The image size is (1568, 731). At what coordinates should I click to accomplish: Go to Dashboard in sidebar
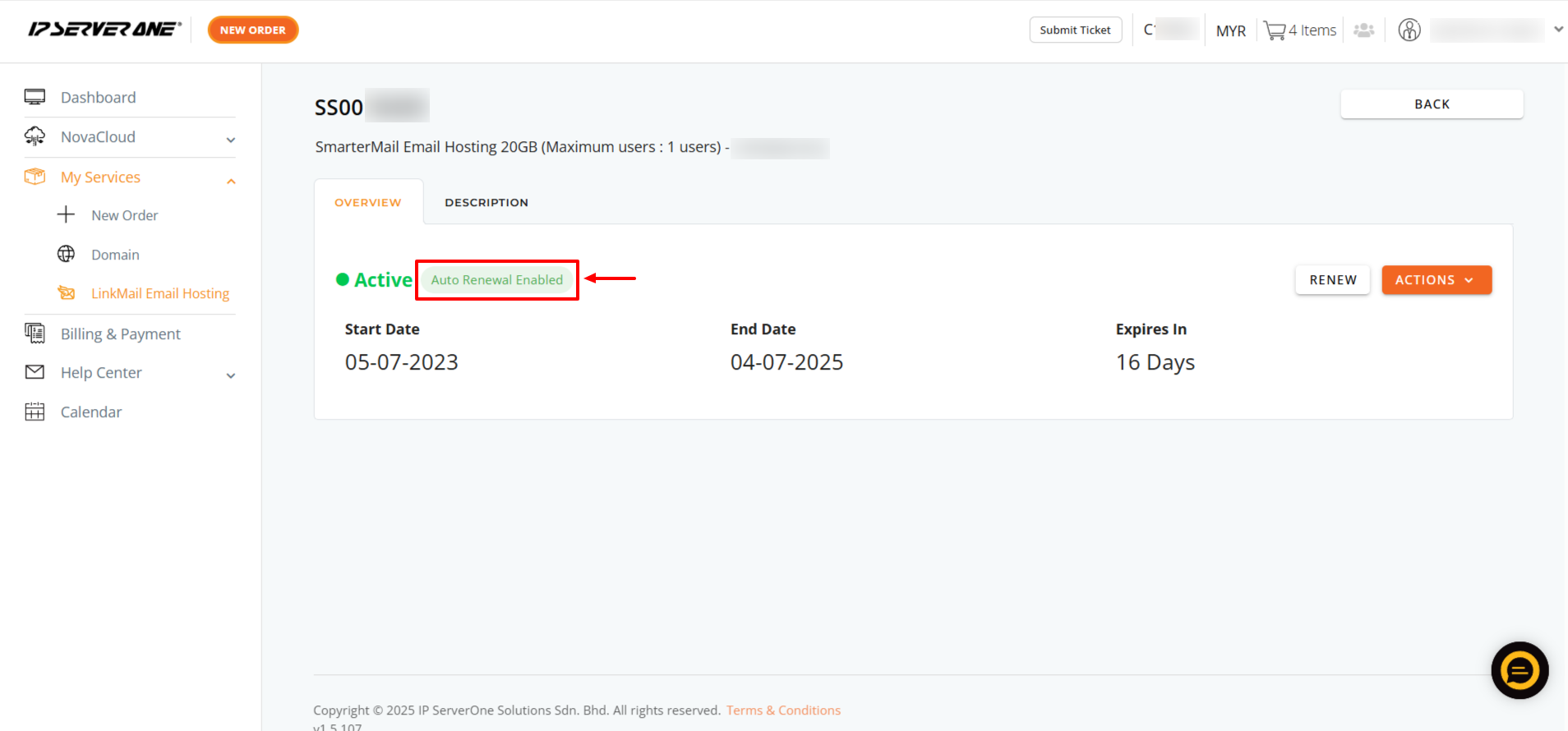click(99, 97)
